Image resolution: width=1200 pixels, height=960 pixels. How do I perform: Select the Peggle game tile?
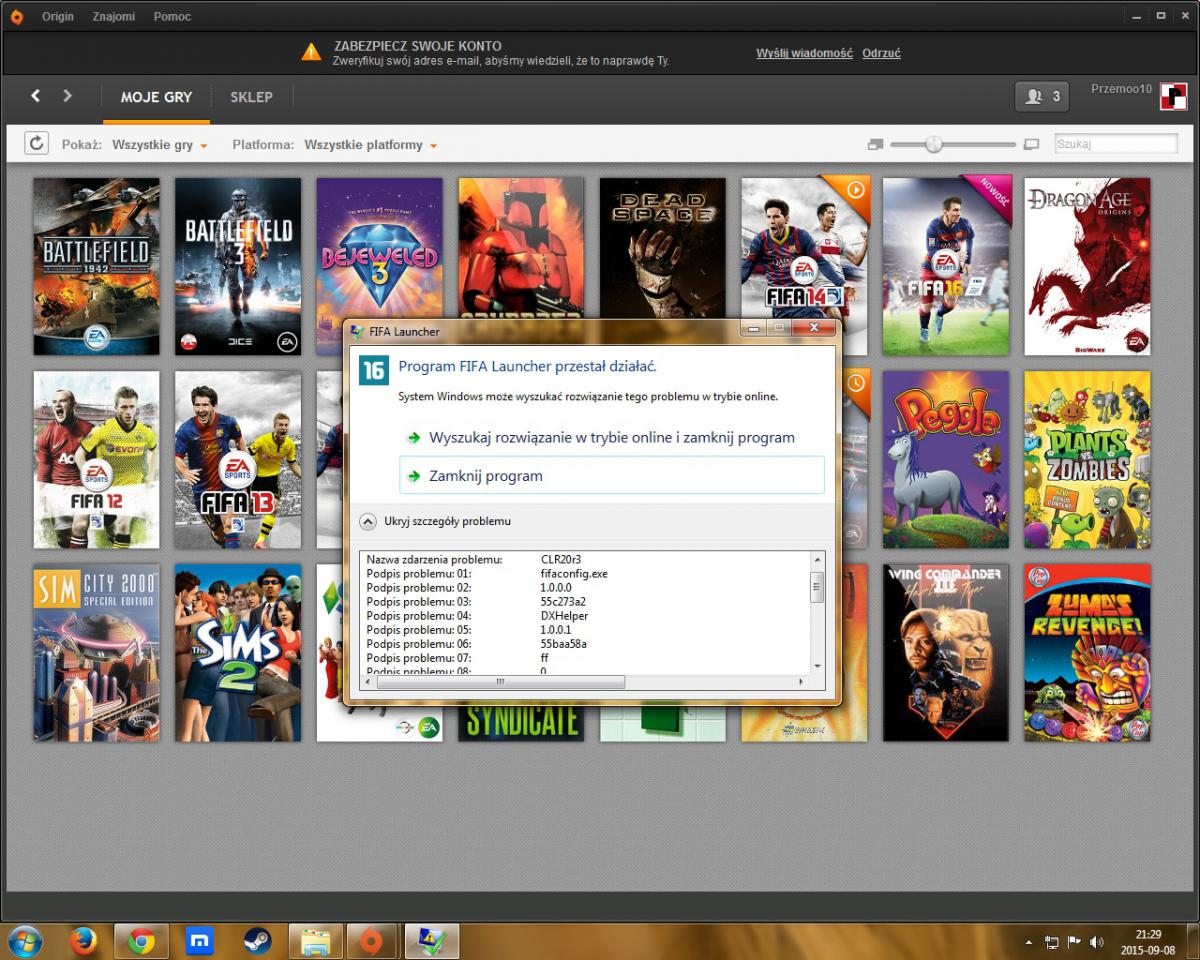pos(946,460)
